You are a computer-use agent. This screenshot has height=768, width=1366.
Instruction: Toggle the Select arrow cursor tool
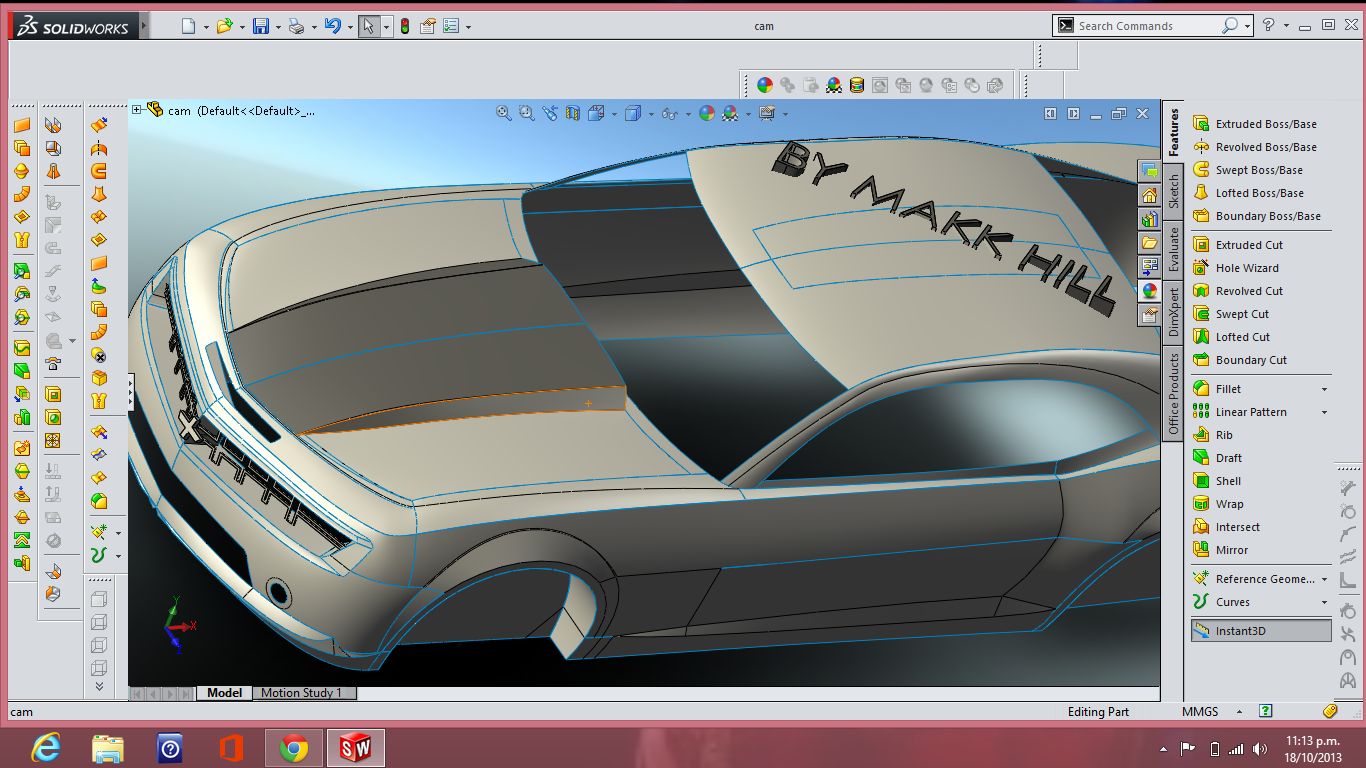coord(369,27)
